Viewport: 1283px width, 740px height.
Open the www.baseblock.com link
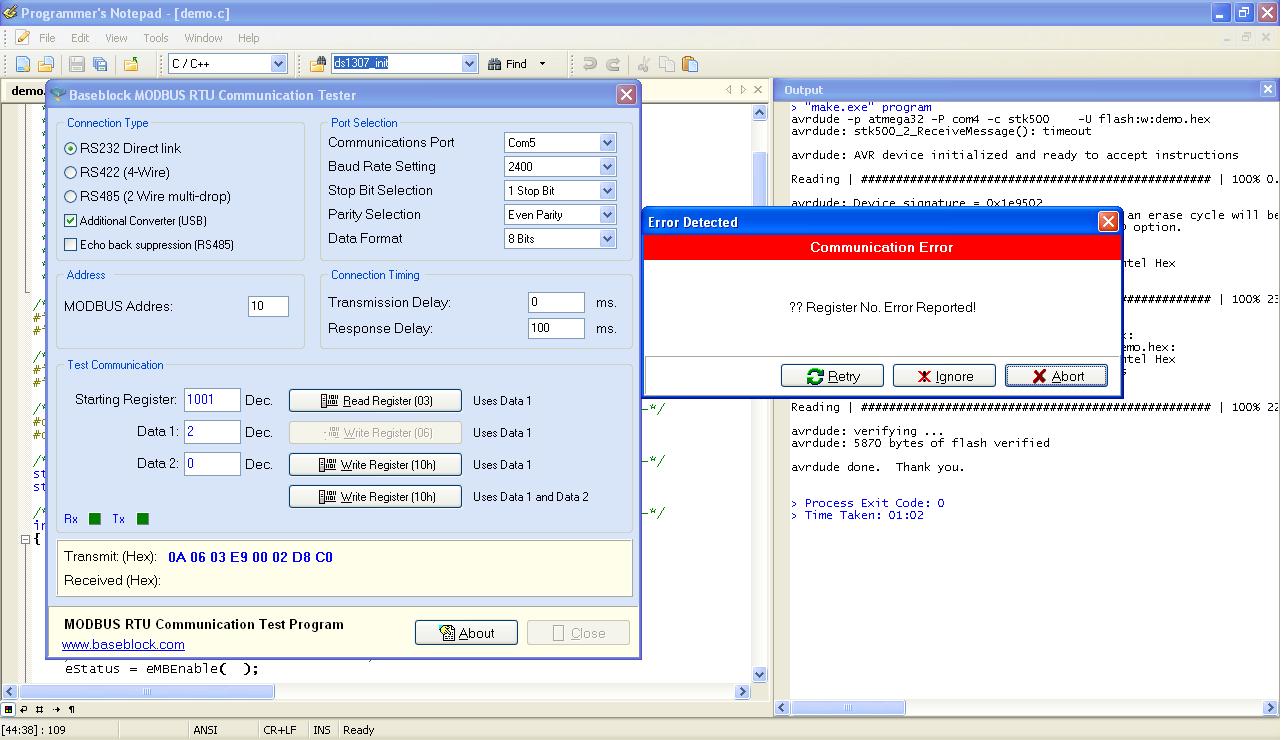click(x=123, y=645)
